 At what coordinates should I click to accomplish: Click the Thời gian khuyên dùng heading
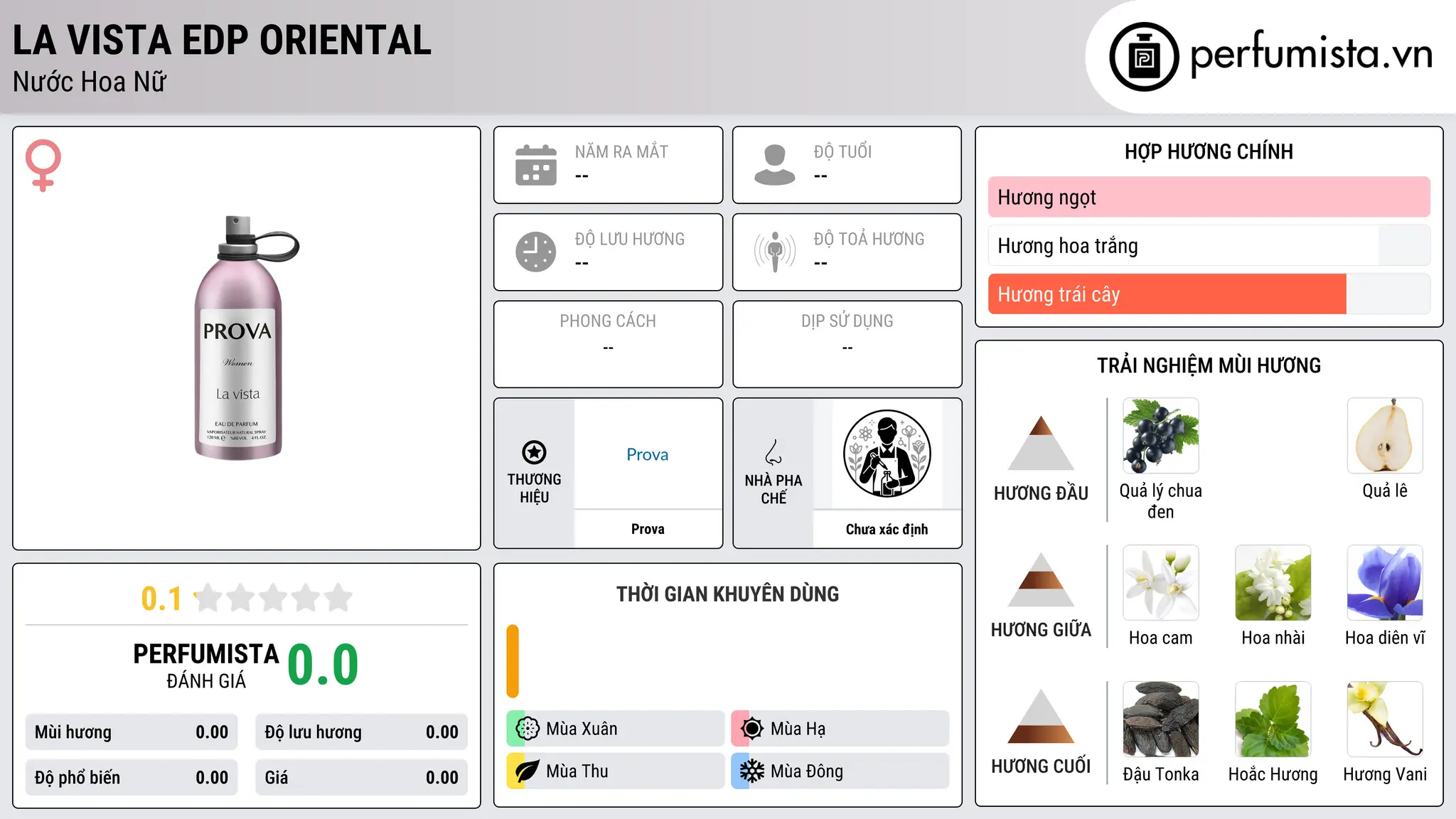pos(727,594)
